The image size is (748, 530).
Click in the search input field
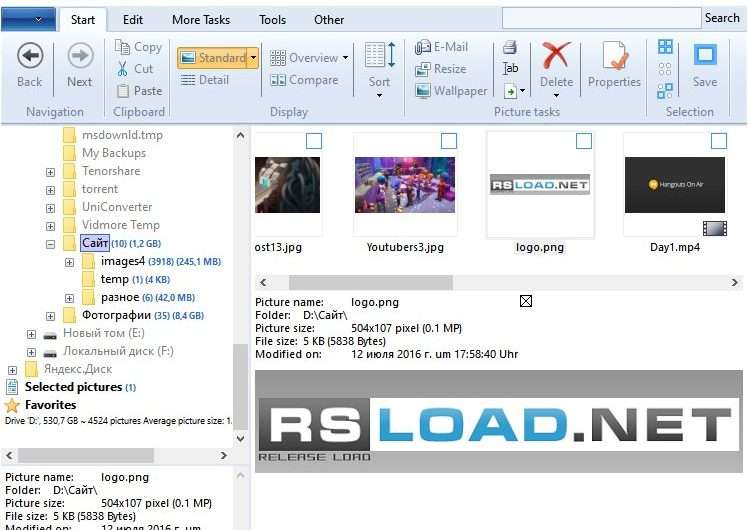602,19
